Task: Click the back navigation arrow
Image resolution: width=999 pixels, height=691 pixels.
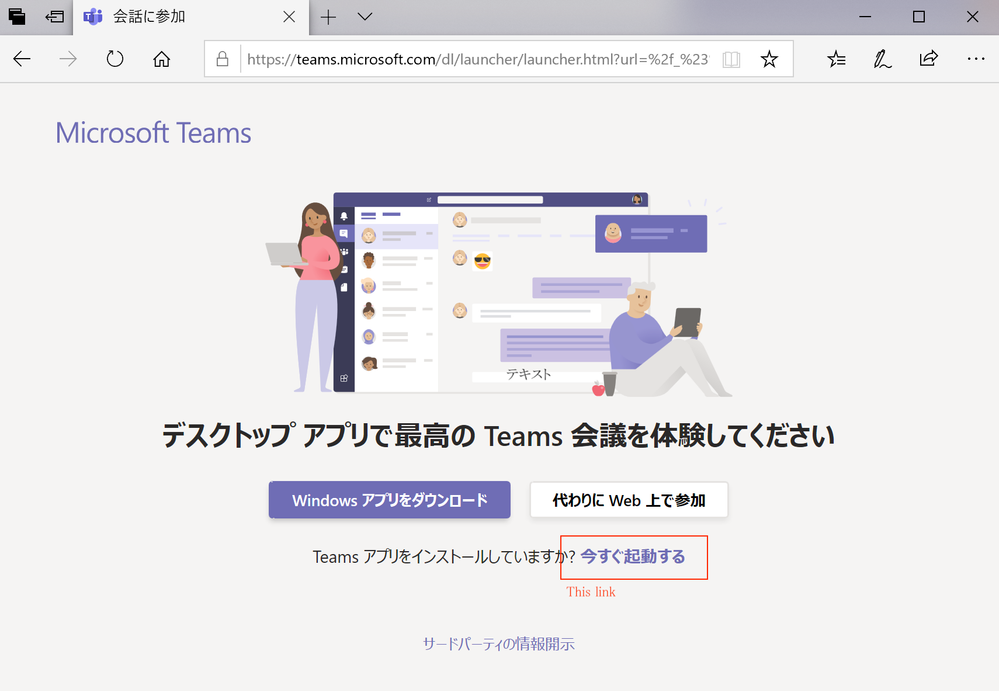Action: click(x=21, y=59)
